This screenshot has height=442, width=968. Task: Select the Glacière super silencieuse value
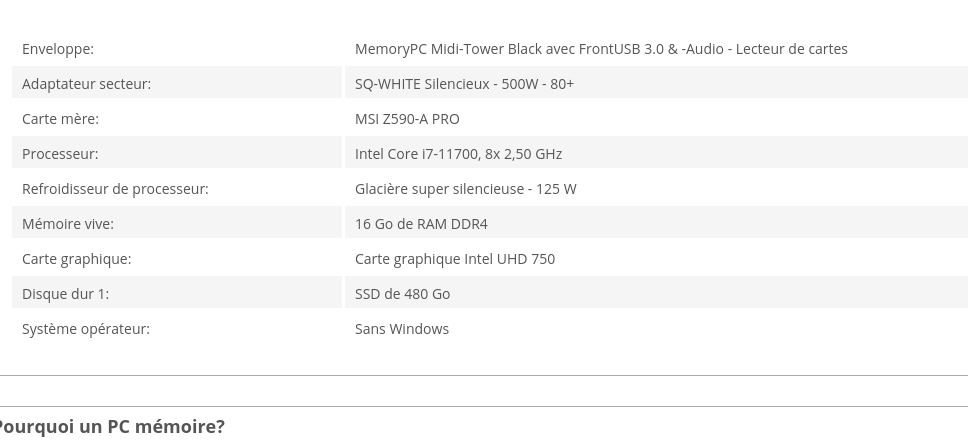click(x=465, y=189)
